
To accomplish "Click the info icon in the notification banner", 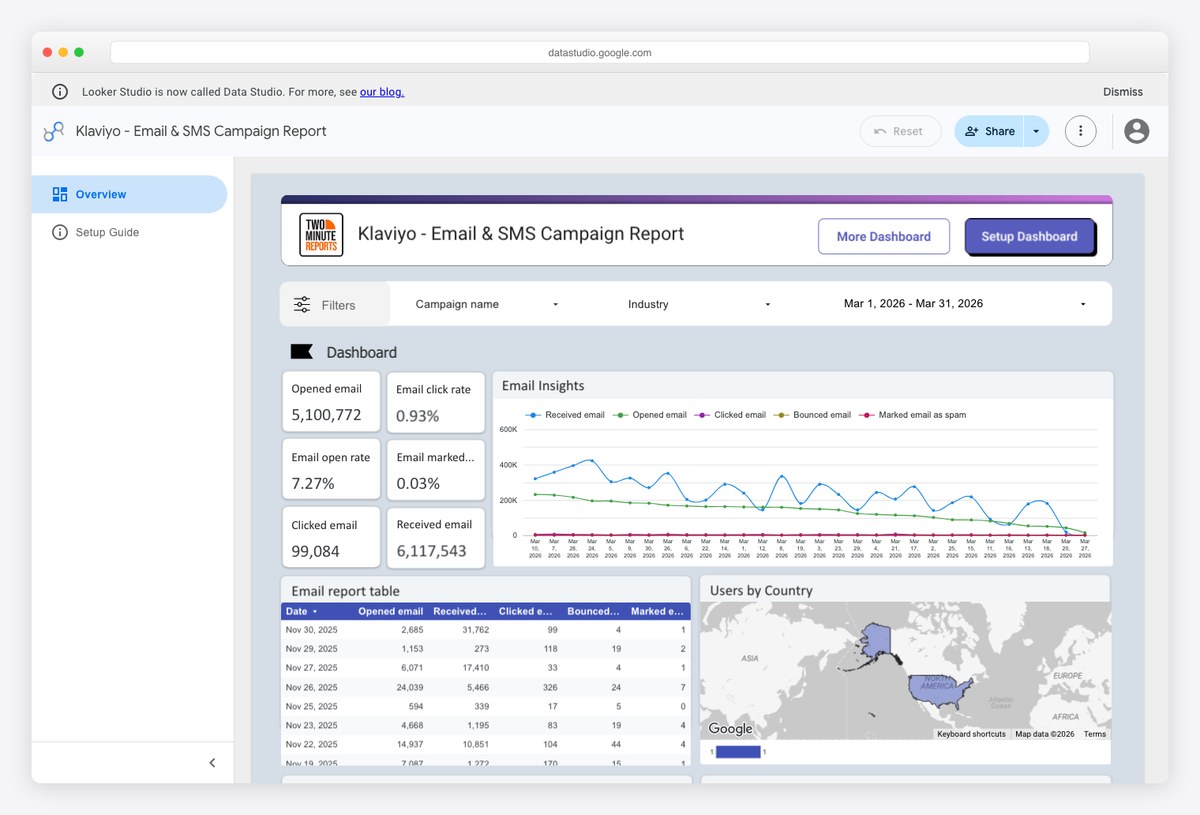I will pos(60,92).
